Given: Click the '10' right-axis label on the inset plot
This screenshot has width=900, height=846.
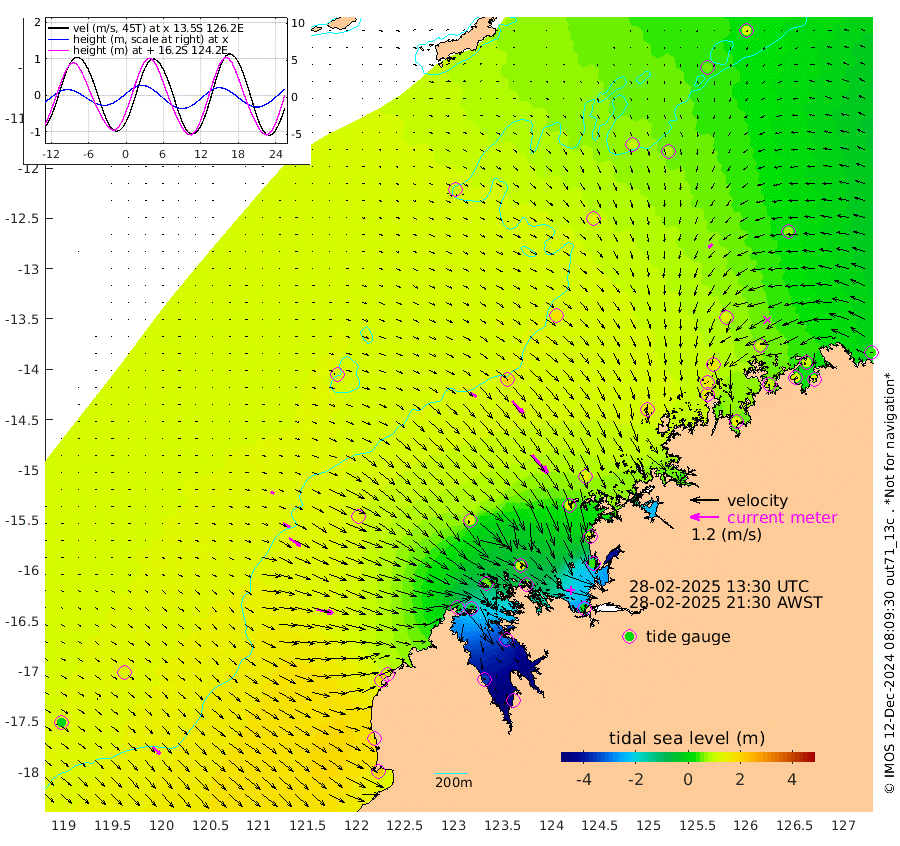Looking at the screenshot, I should [x=298, y=24].
